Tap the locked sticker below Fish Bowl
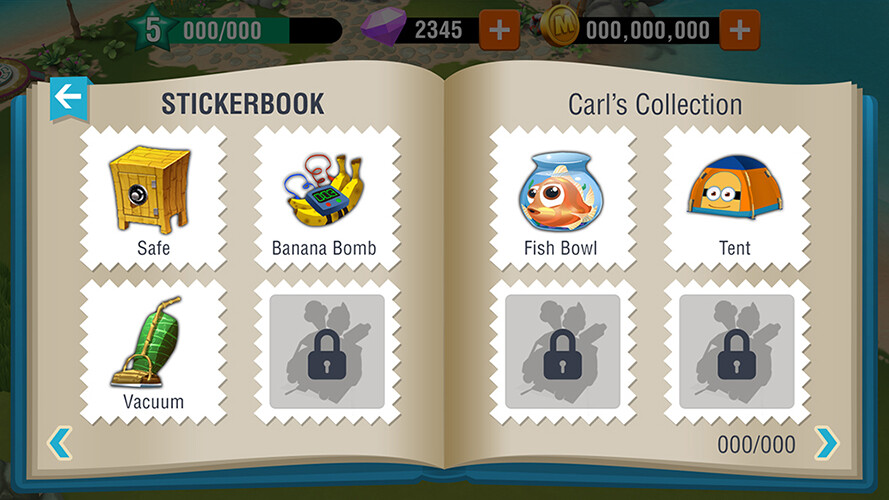The height and width of the screenshot is (500, 889). [x=562, y=352]
